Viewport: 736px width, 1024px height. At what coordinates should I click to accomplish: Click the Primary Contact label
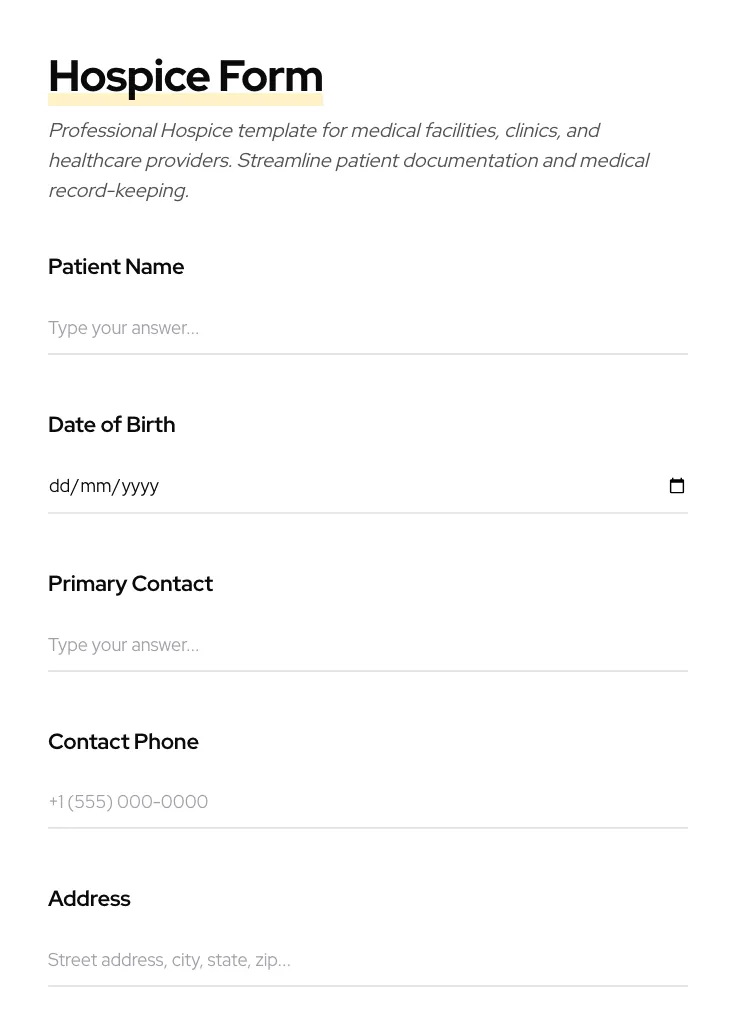130,584
